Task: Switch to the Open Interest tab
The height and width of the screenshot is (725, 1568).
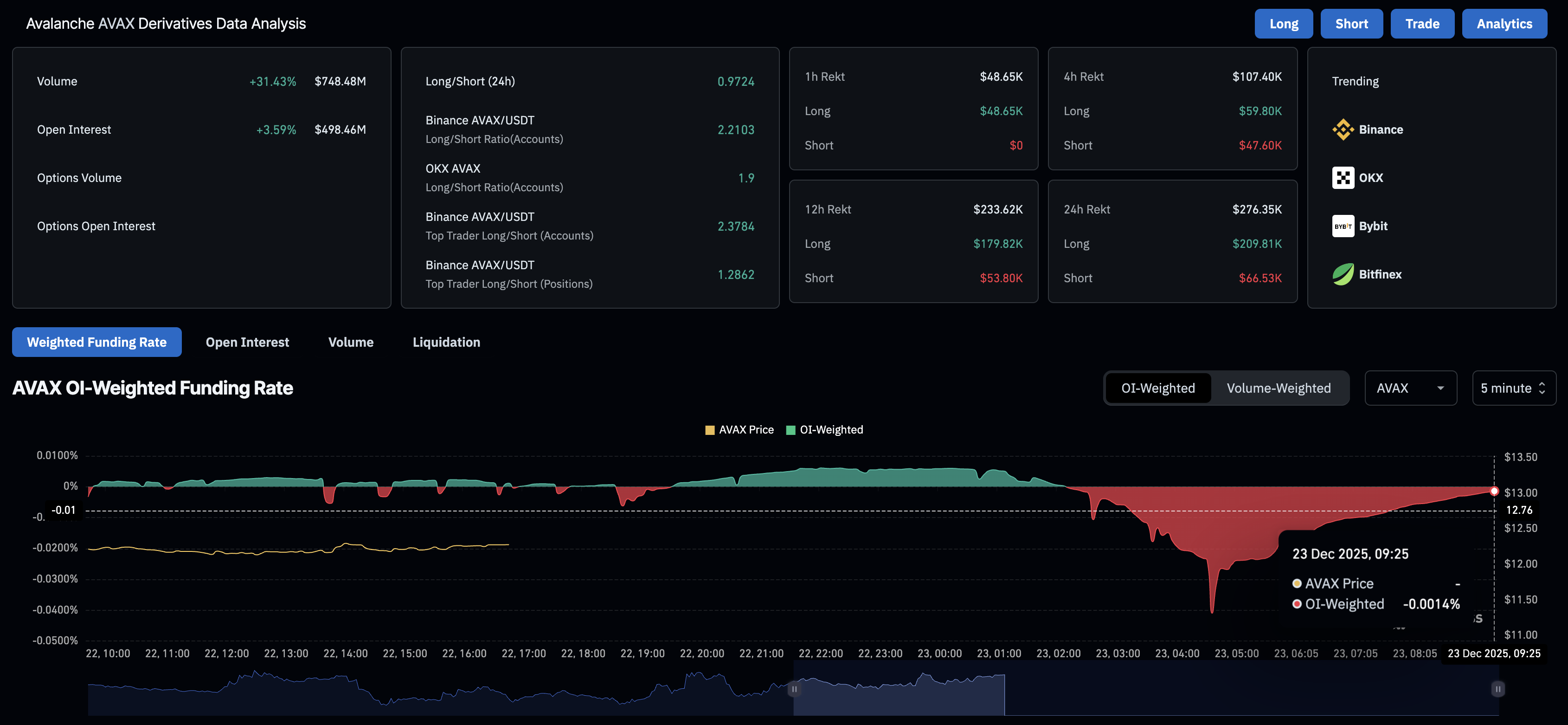Action: click(x=247, y=342)
